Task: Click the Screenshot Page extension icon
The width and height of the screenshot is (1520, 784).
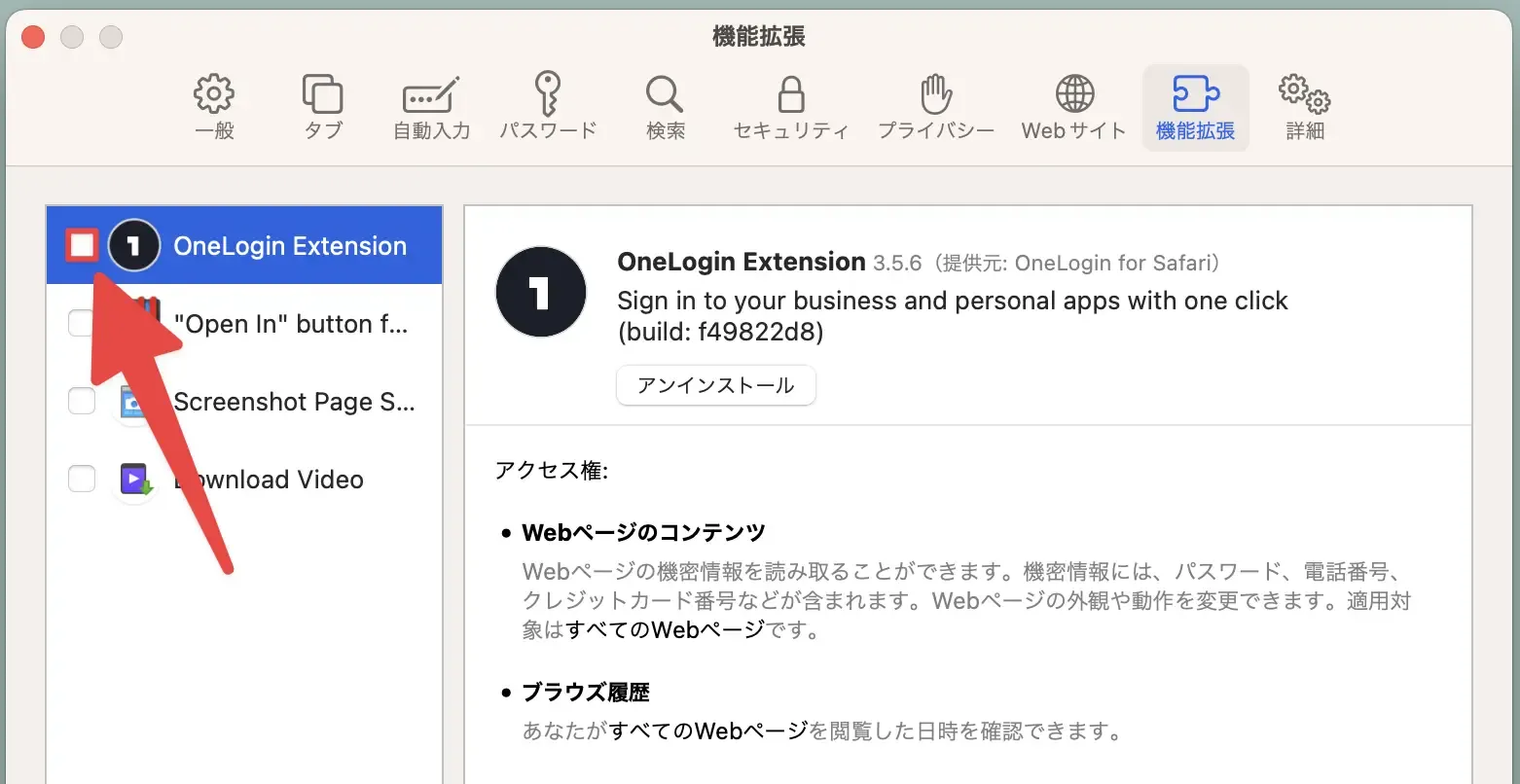Action: coord(134,401)
